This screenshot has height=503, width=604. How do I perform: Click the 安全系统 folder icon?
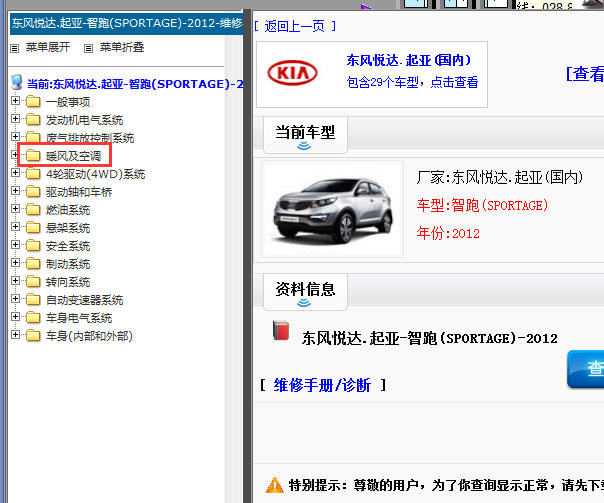click(x=33, y=245)
